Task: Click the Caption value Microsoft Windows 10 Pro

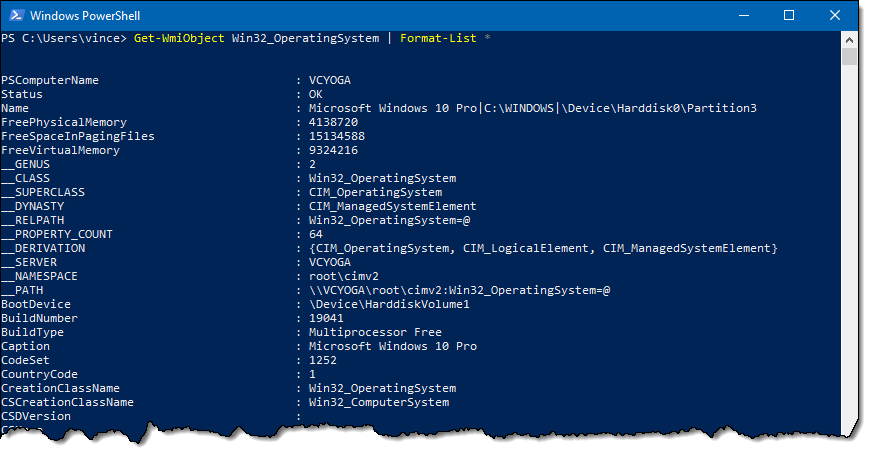Action: tap(392, 346)
